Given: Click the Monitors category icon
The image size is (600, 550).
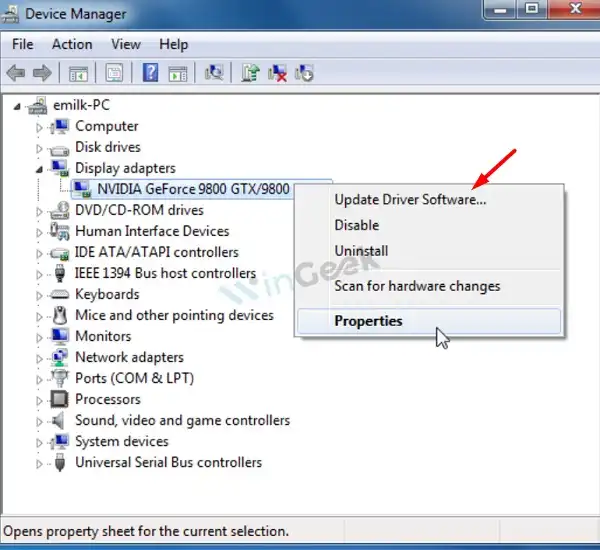Looking at the screenshot, I should (x=60, y=336).
